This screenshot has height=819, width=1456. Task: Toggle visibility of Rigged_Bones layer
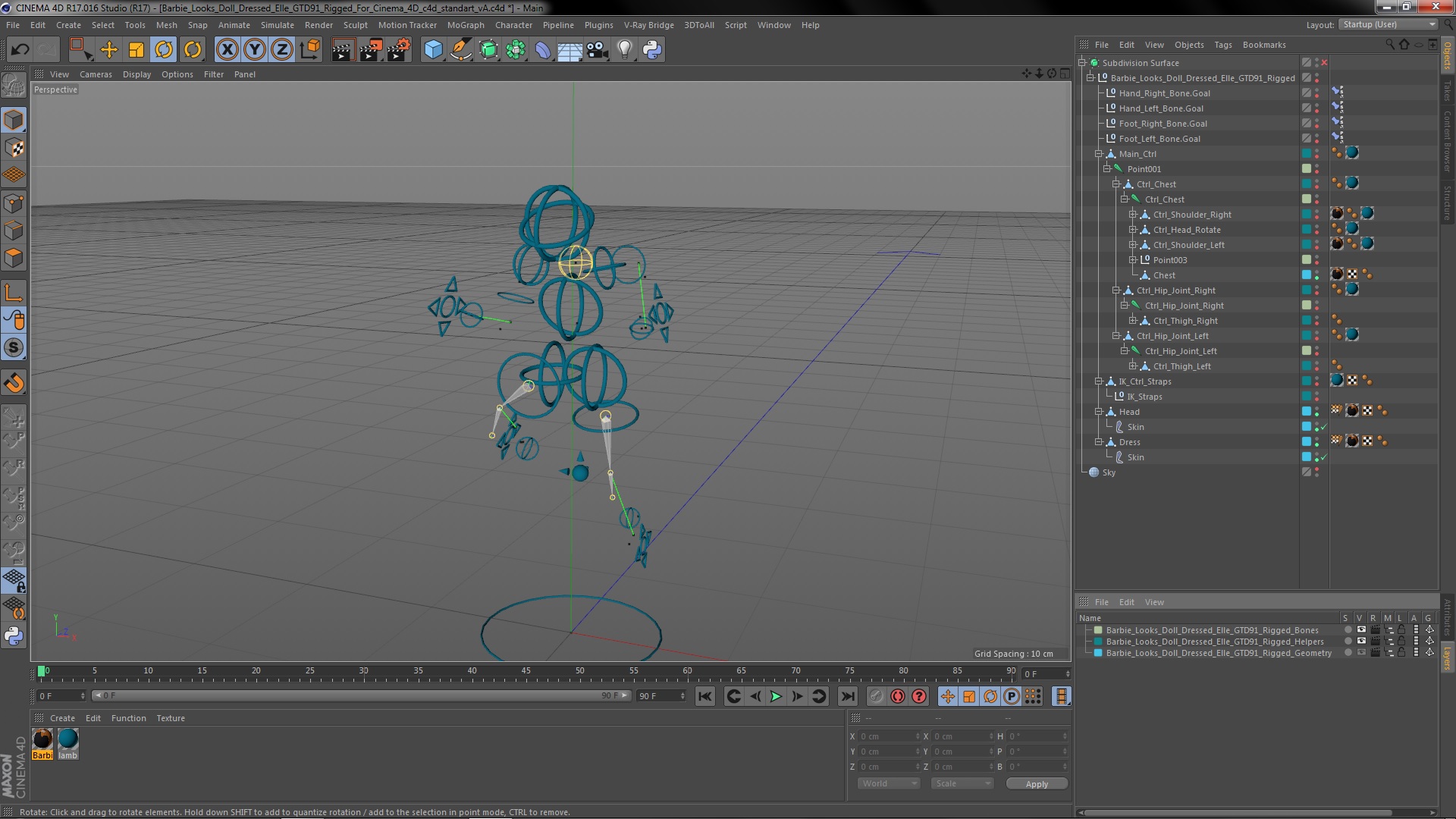1361,630
